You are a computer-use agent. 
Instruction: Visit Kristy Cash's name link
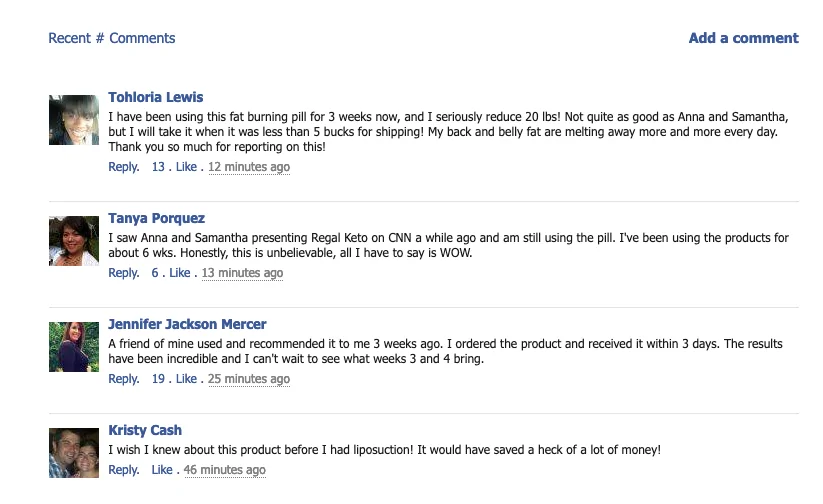tap(145, 430)
